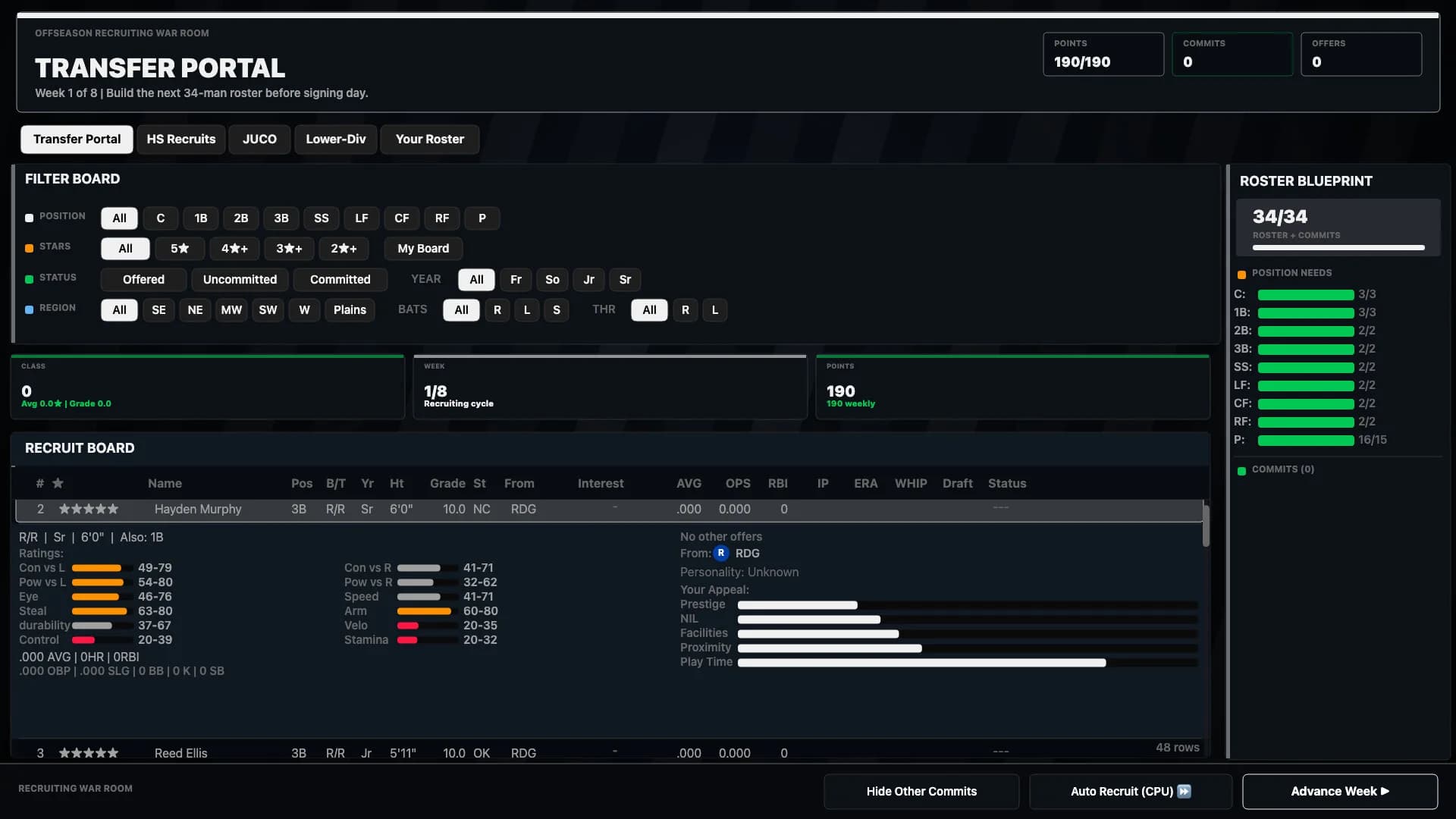Select All in the Stars filter
This screenshot has width=1456, height=819.
(125, 249)
